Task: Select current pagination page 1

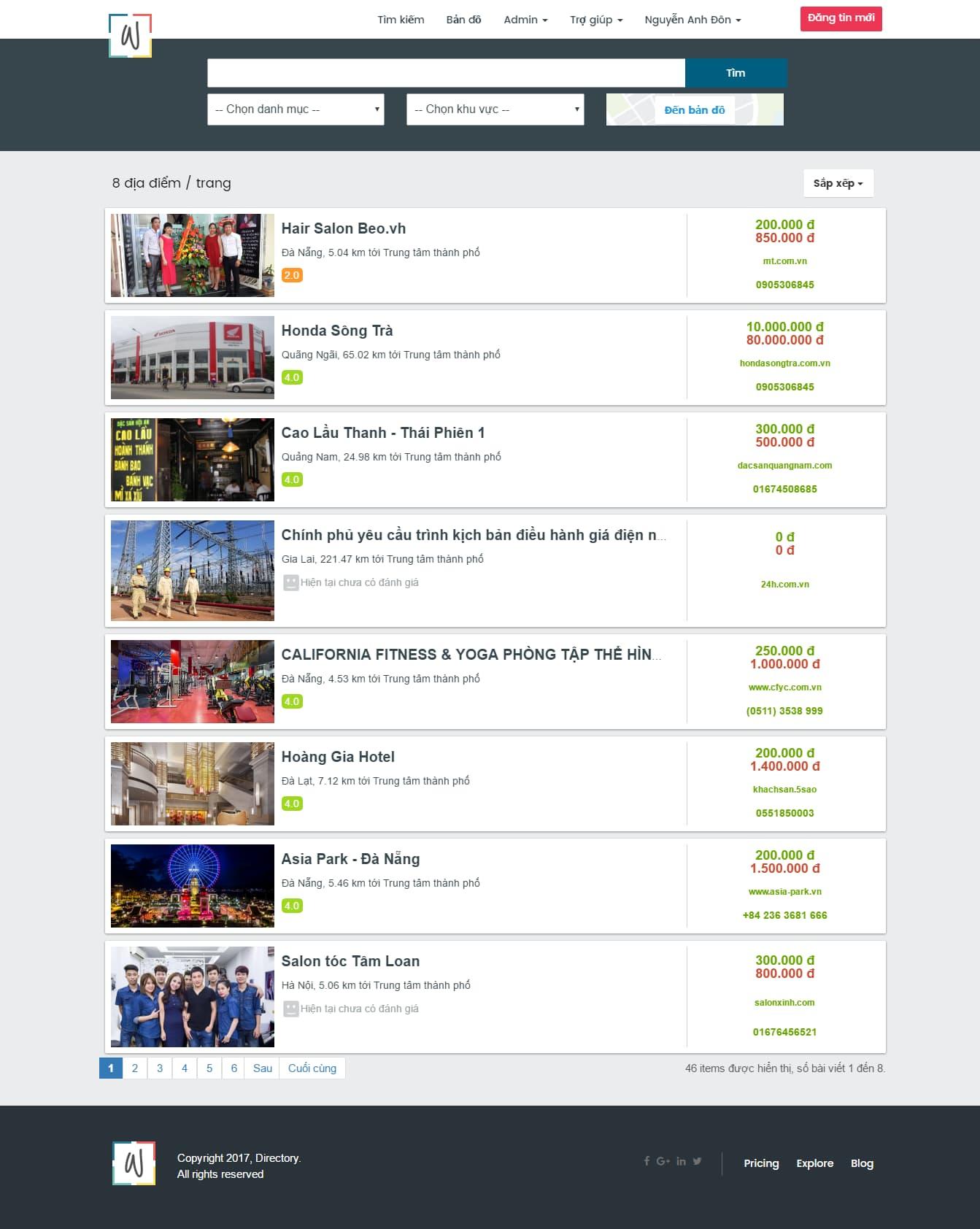Action: pos(111,1068)
